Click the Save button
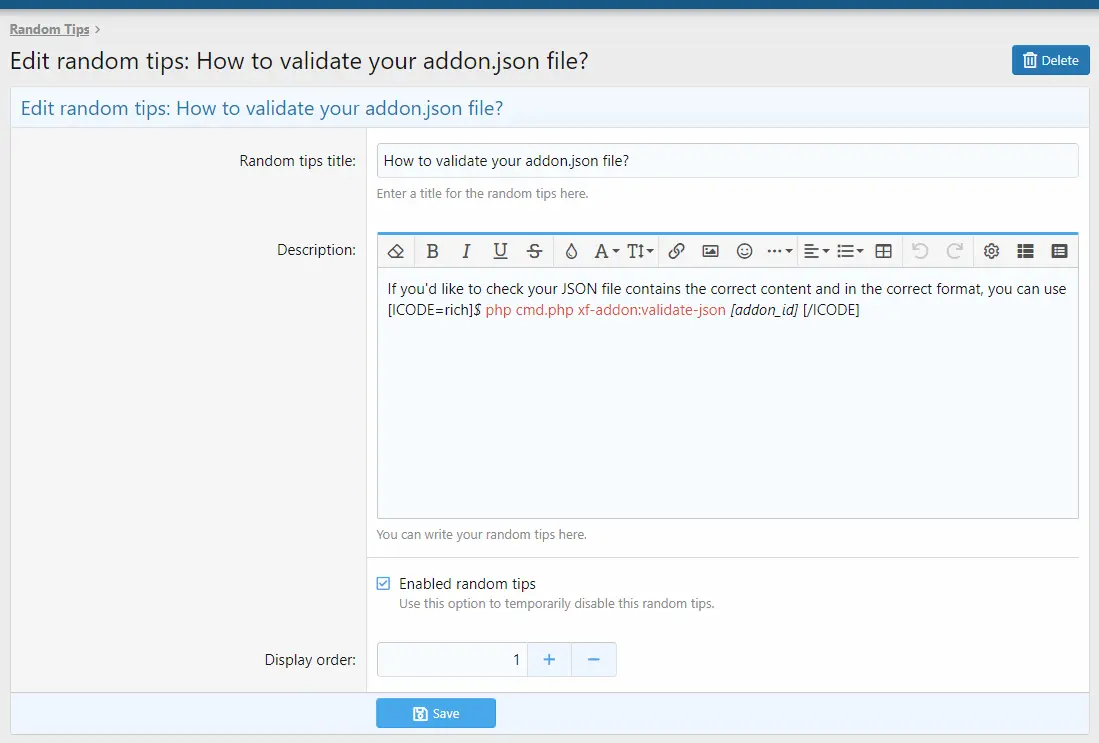 pyautogui.click(x=436, y=713)
